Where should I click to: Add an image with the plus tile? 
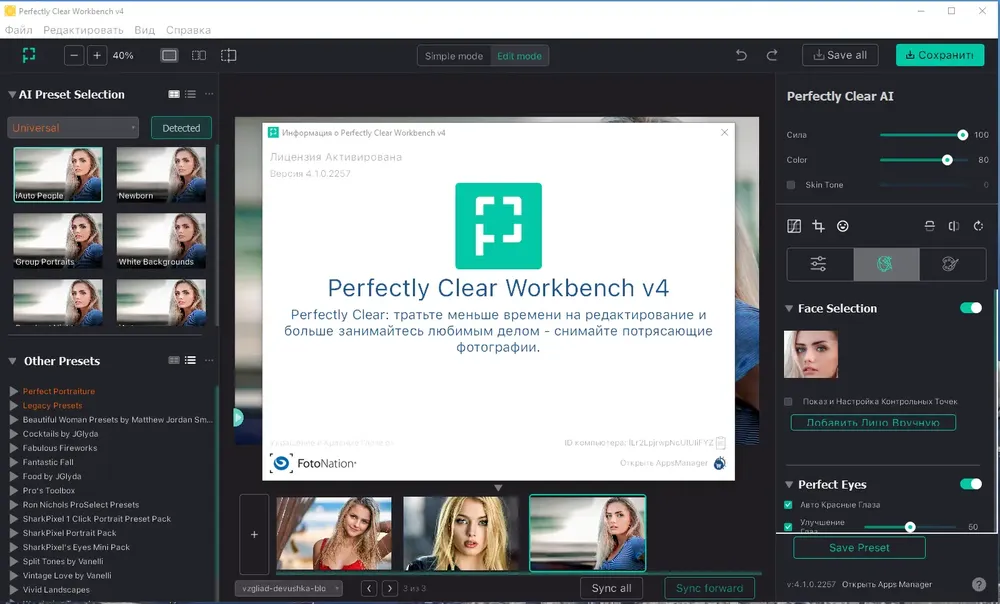point(254,534)
